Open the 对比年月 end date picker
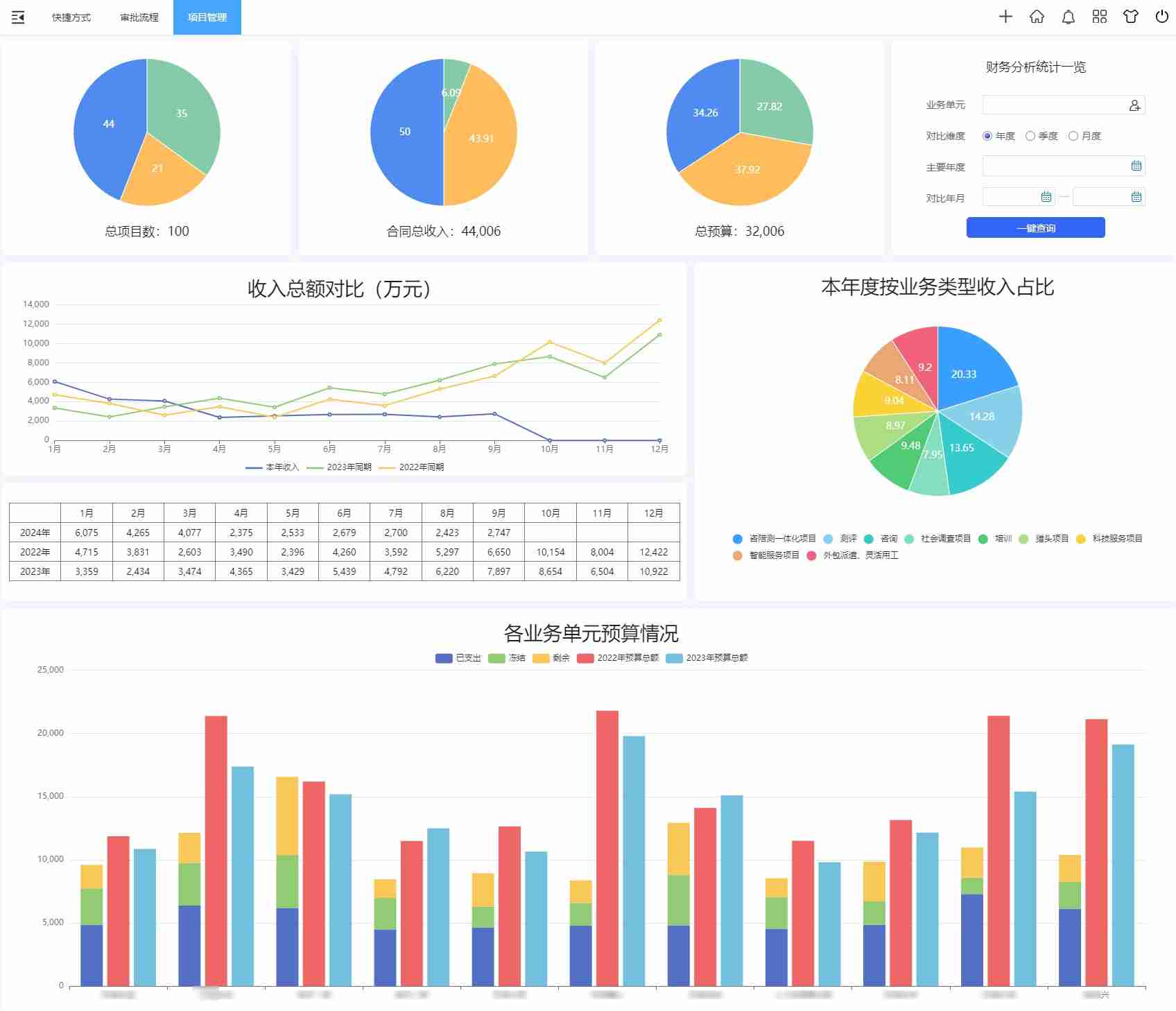 (x=1136, y=198)
